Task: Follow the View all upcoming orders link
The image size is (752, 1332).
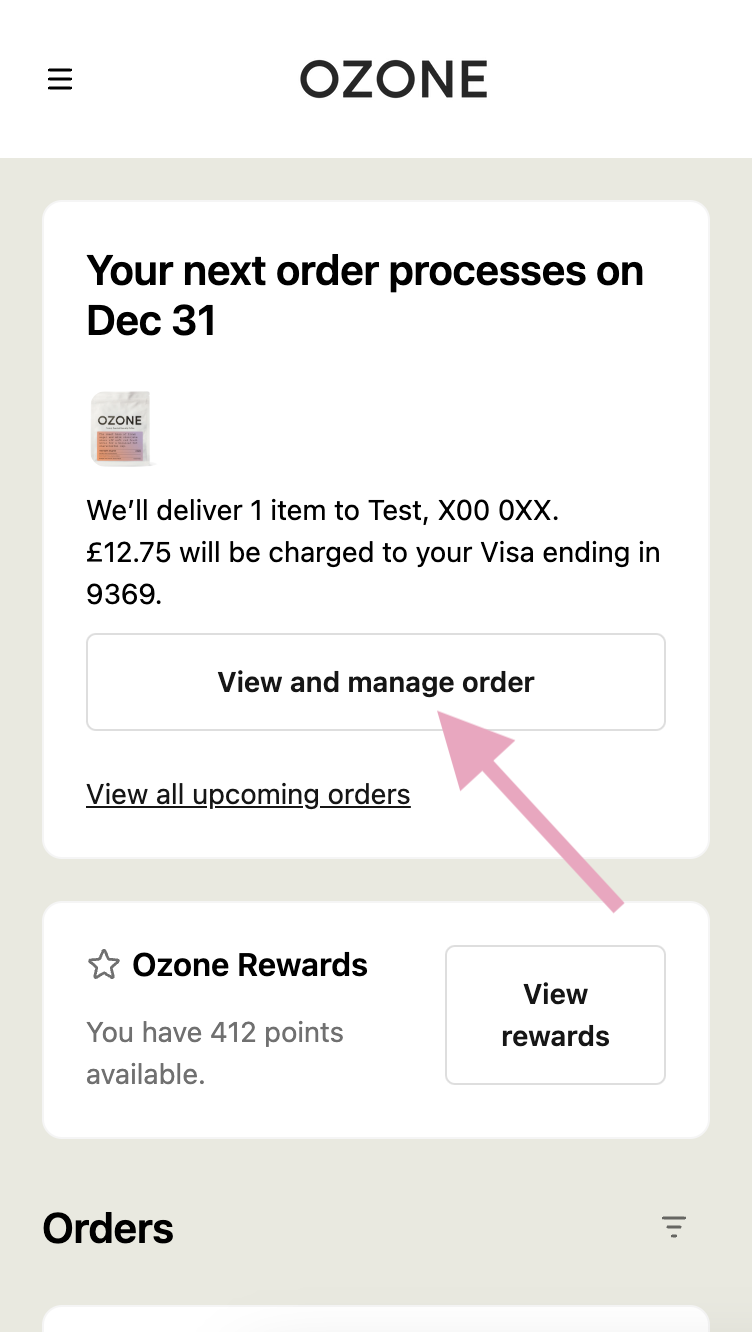Action: [248, 794]
